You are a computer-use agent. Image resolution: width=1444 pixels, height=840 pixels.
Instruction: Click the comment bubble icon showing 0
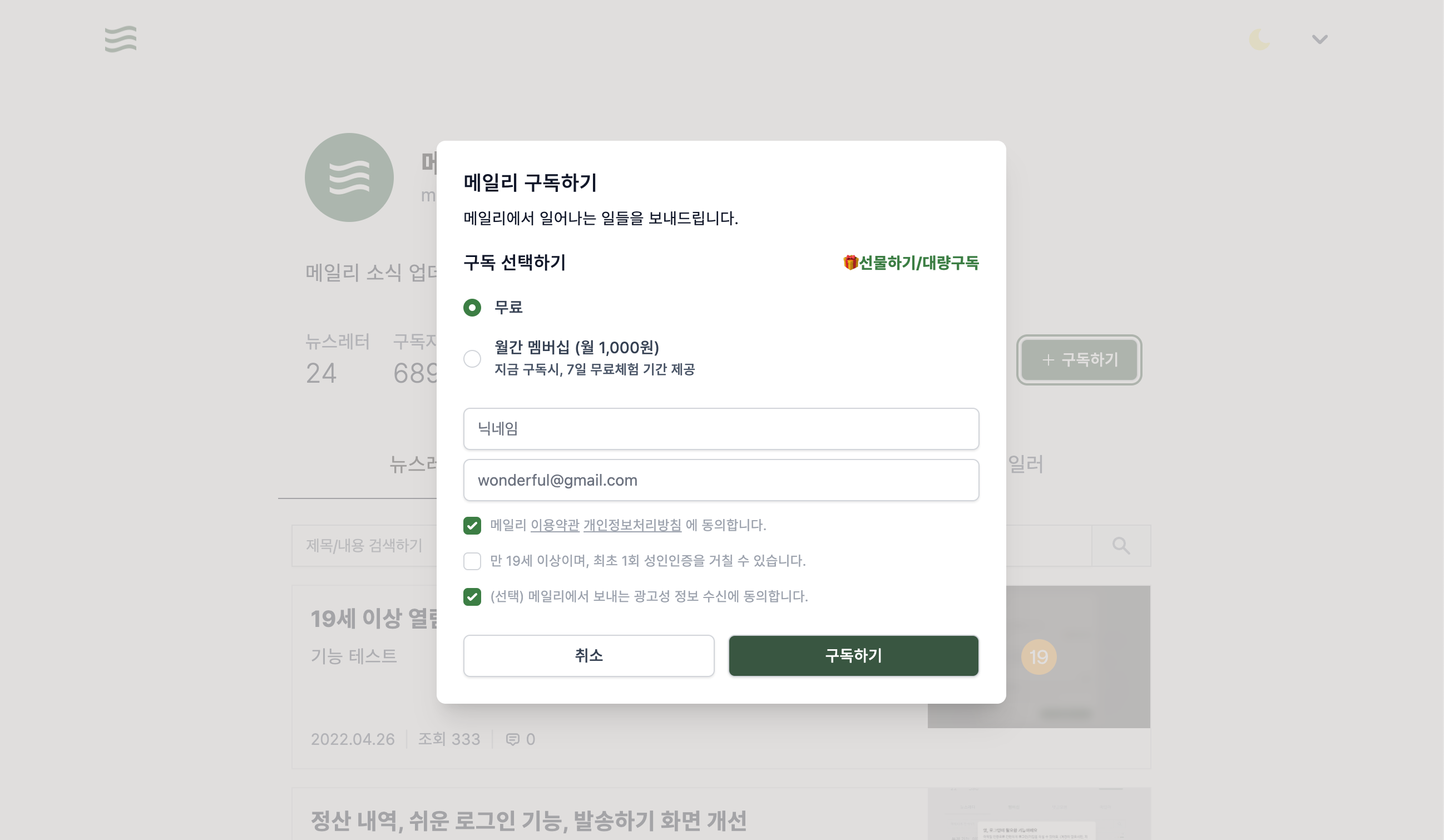coord(513,739)
